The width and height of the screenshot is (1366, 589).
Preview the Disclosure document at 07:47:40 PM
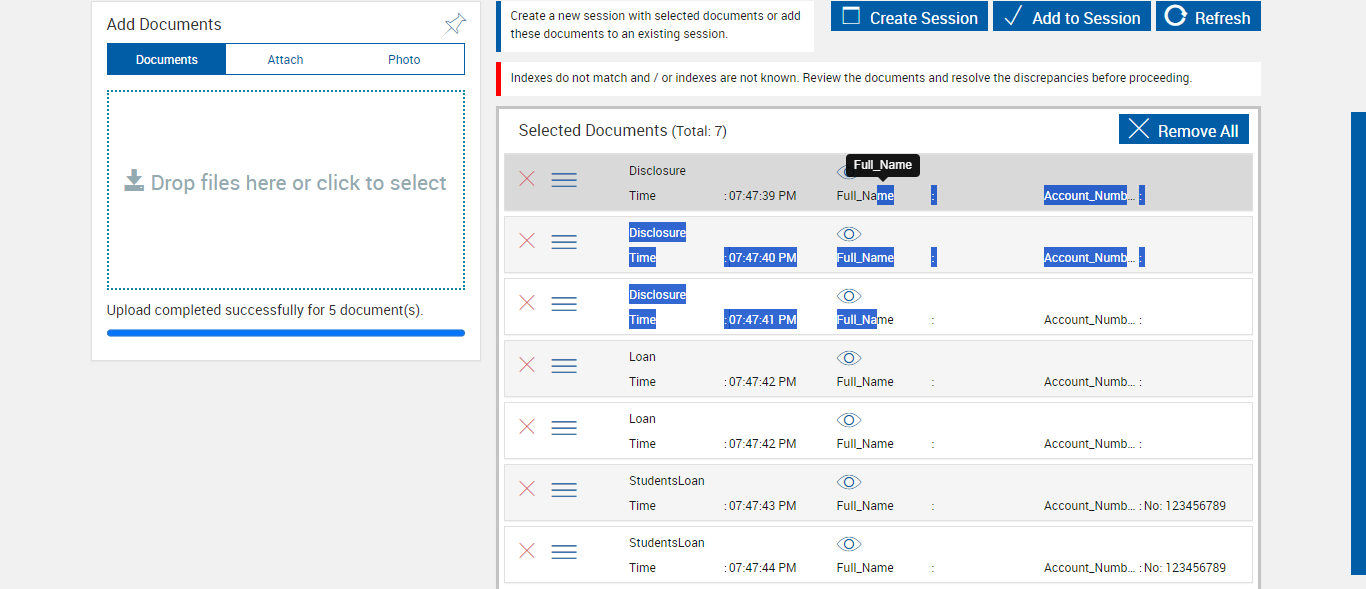coord(849,234)
